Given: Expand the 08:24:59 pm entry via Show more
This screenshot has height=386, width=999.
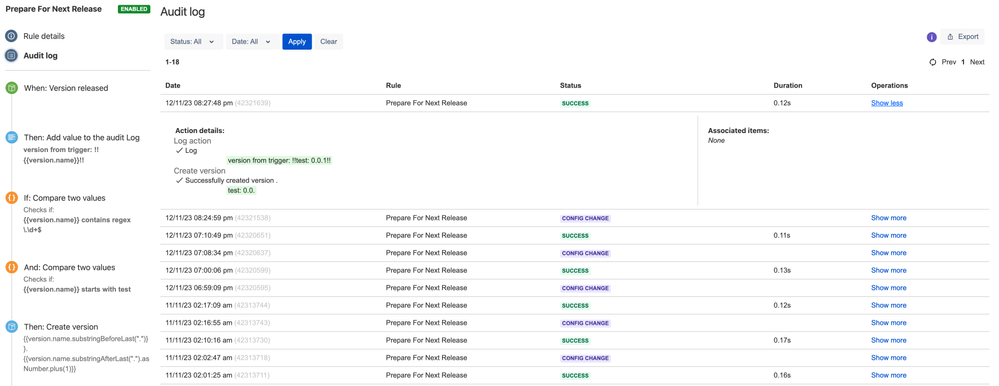Looking at the screenshot, I should coord(889,218).
